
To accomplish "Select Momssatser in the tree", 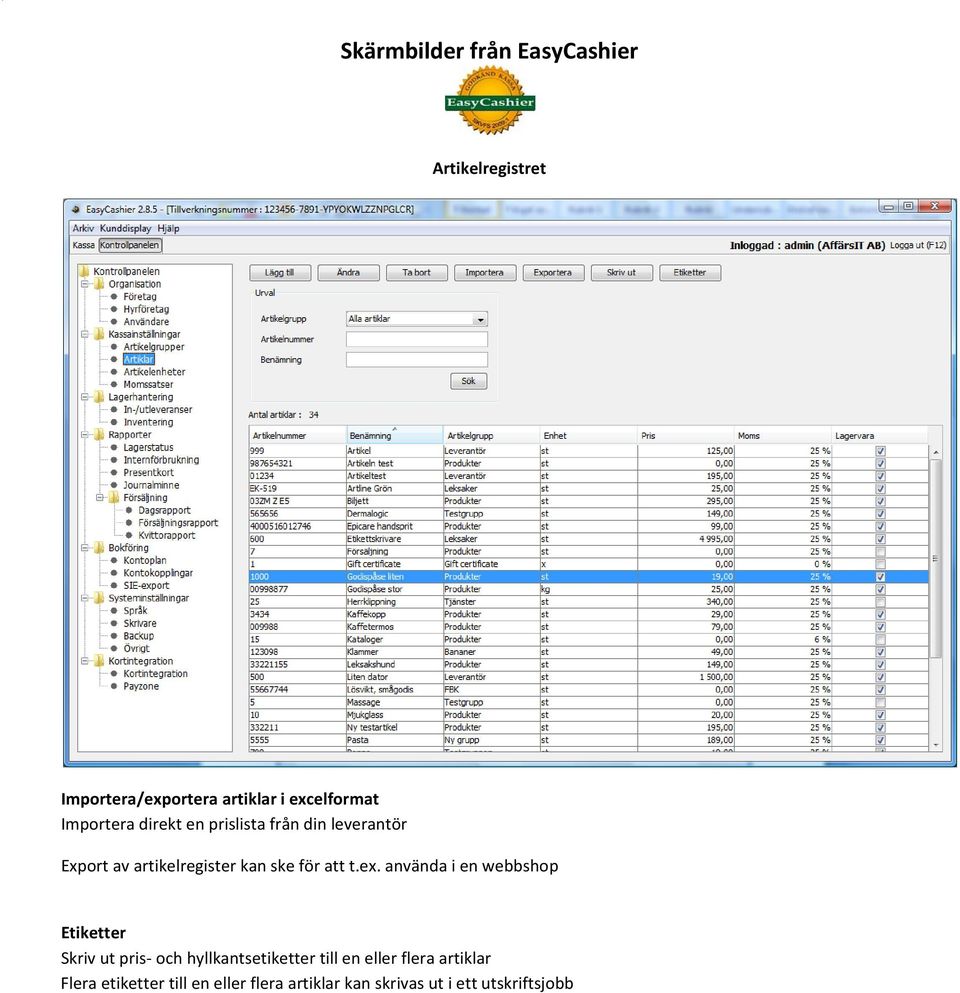I will tap(148, 384).
